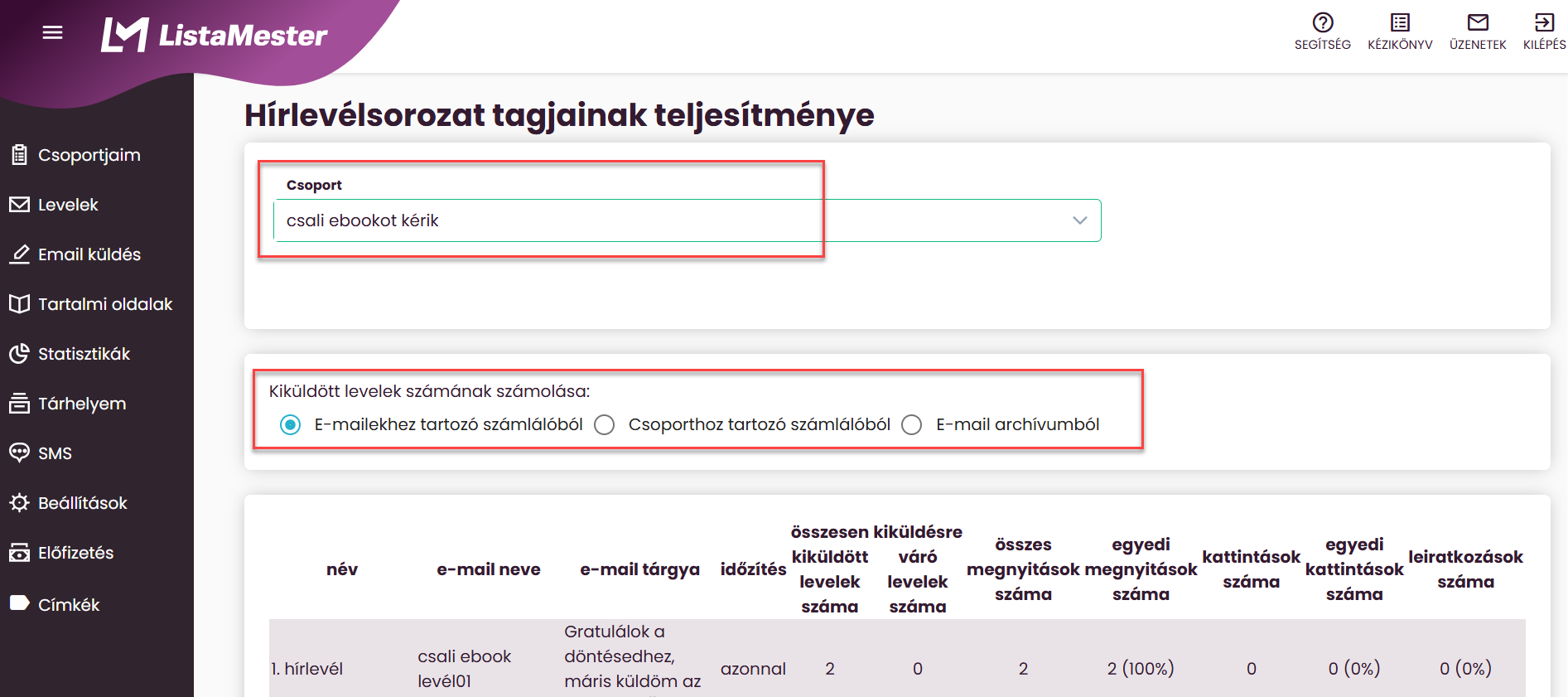This screenshot has width=1568, height=697.
Task: Open Email küldés menu item
Action: tap(89, 254)
